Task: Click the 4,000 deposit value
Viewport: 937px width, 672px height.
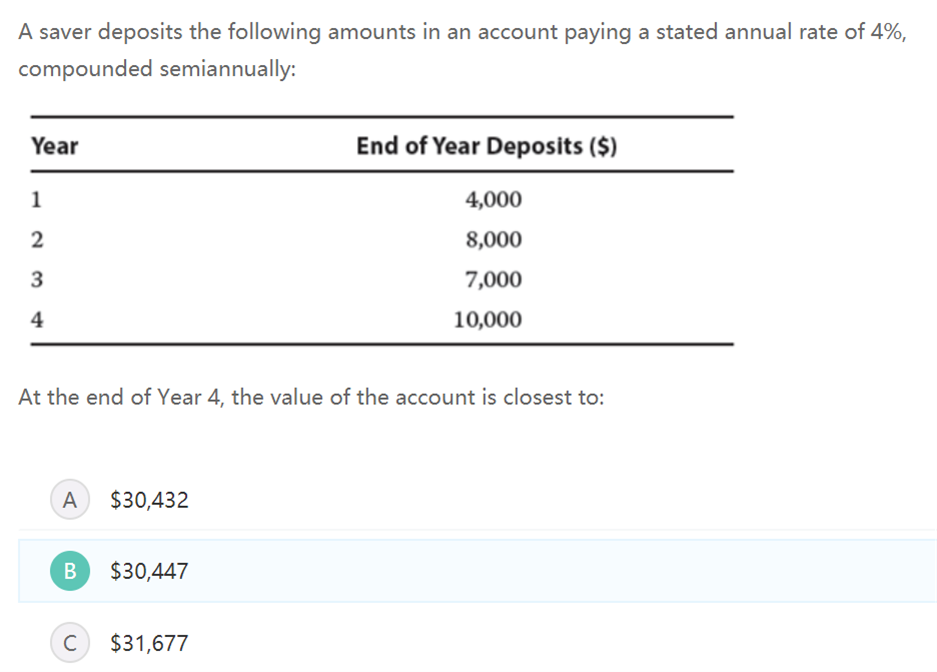Action: 493,200
